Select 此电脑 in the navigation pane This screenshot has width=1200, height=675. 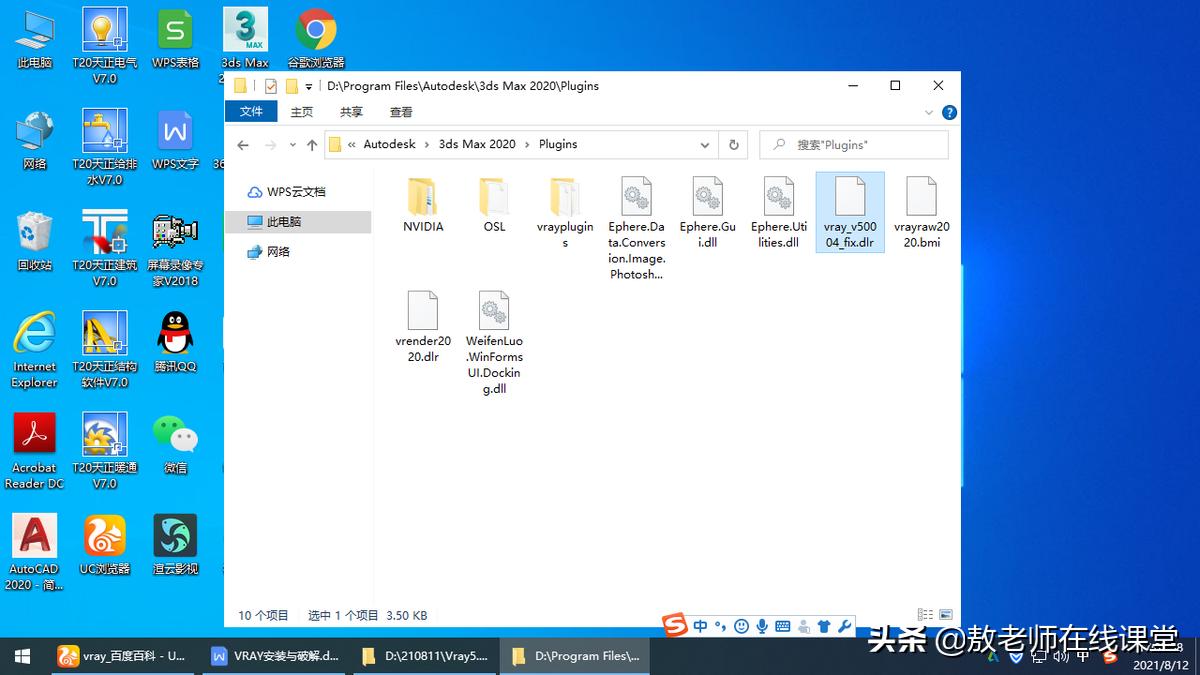tap(284, 222)
